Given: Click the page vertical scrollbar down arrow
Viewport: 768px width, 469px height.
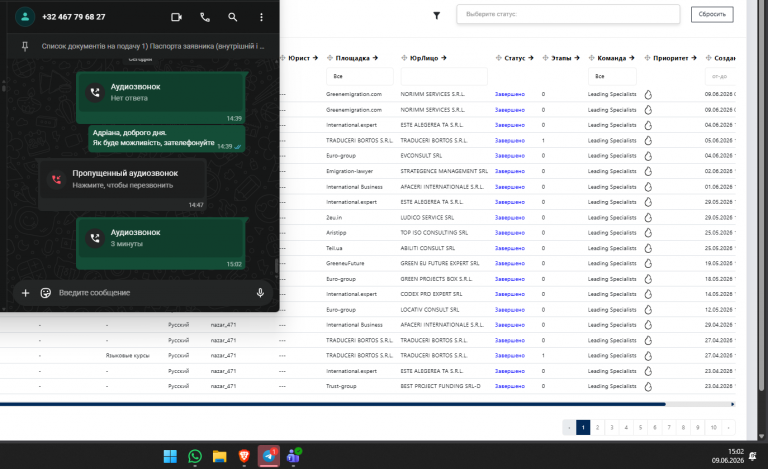Looking at the screenshot, I should pyautogui.click(x=762, y=436).
